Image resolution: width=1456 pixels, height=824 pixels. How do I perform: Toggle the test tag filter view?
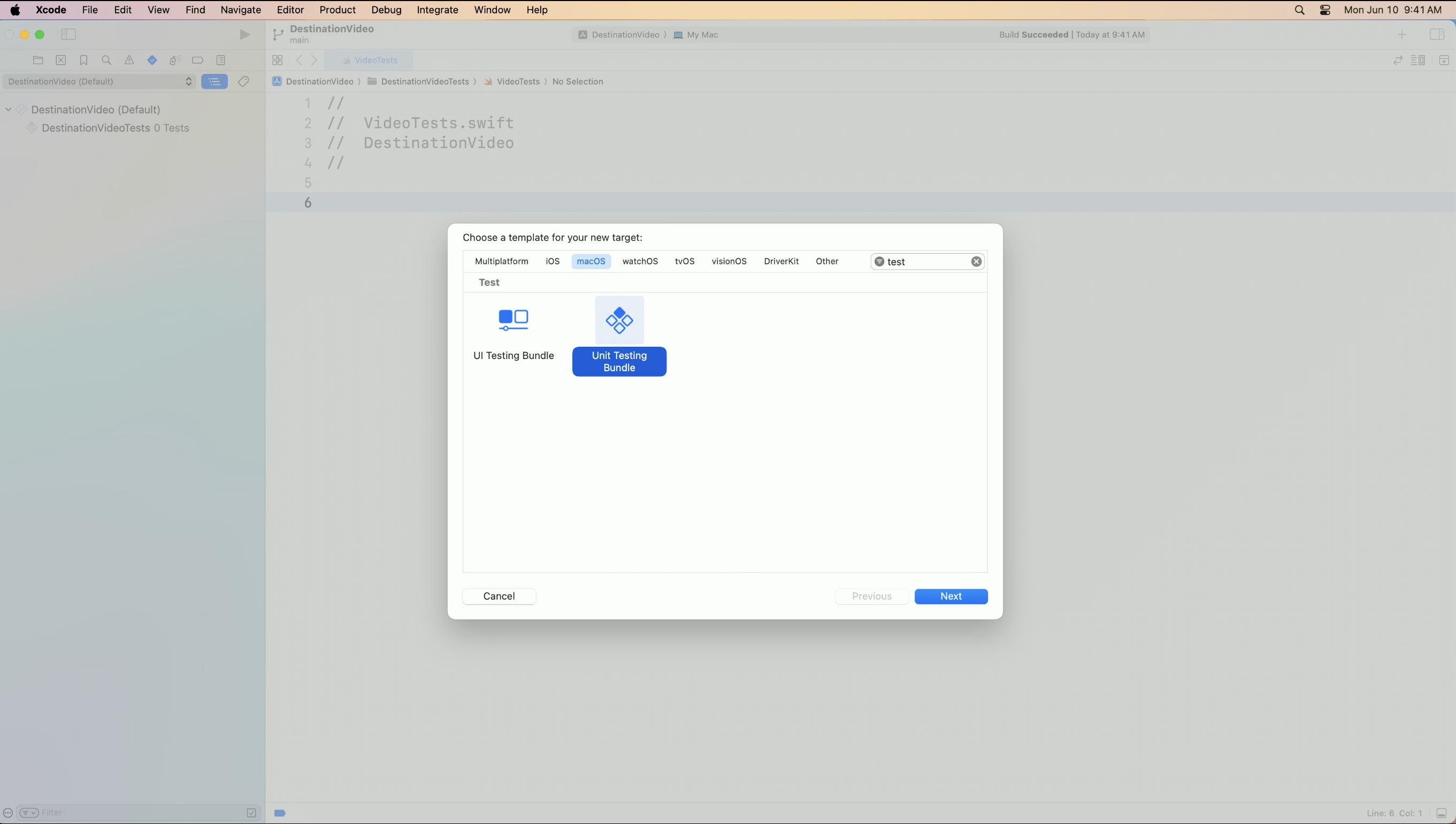(x=243, y=81)
